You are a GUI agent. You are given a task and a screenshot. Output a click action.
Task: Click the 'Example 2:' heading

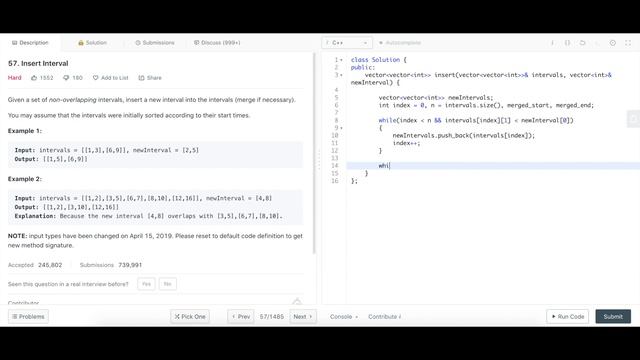click(24, 179)
